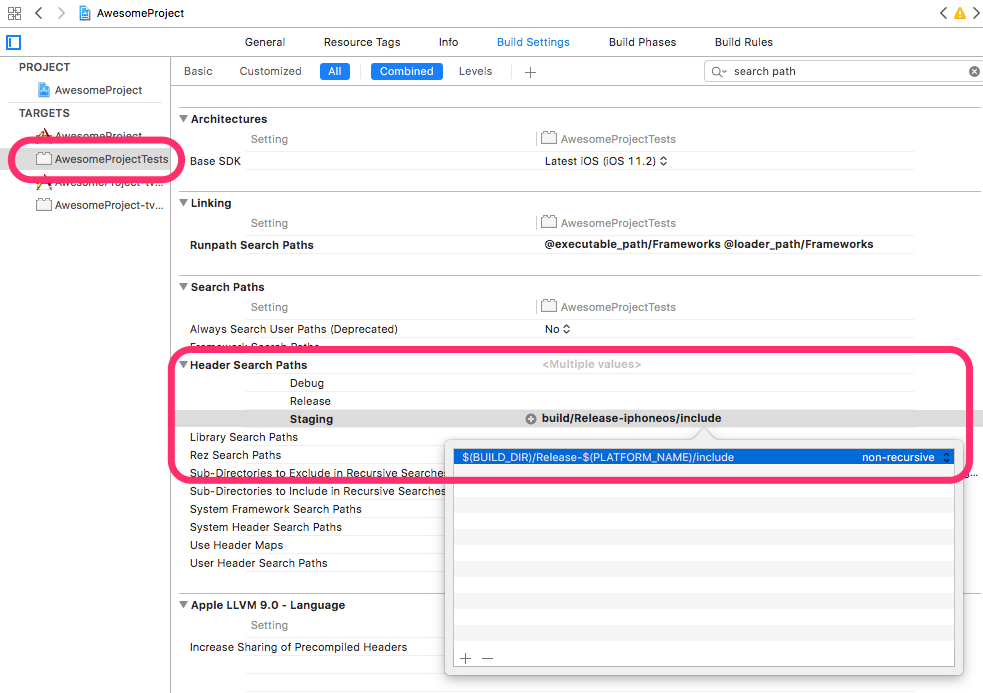983x693 pixels.
Task: Navigate forward with the top-right chevron
Action: 977,13
